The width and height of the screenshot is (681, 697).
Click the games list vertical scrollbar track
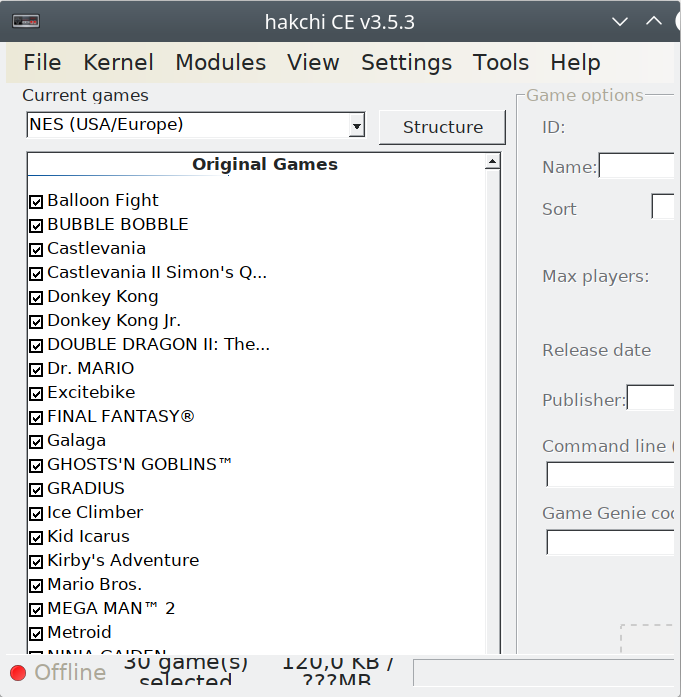[x=492, y=411]
